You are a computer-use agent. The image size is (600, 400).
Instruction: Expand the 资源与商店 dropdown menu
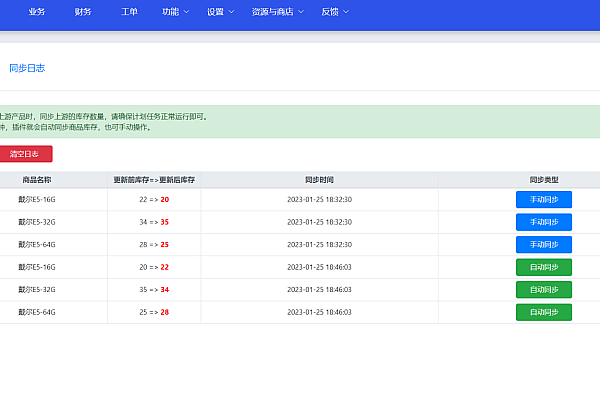[278, 12]
